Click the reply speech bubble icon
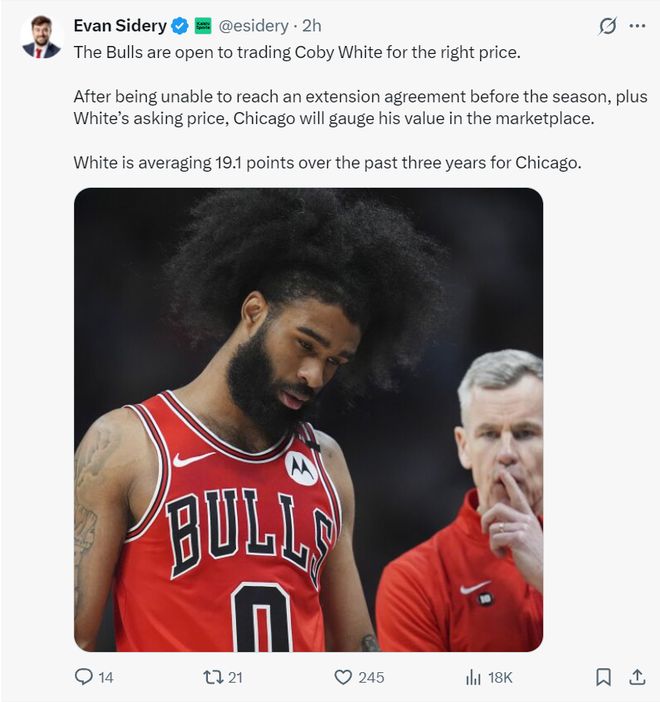 tap(83, 676)
